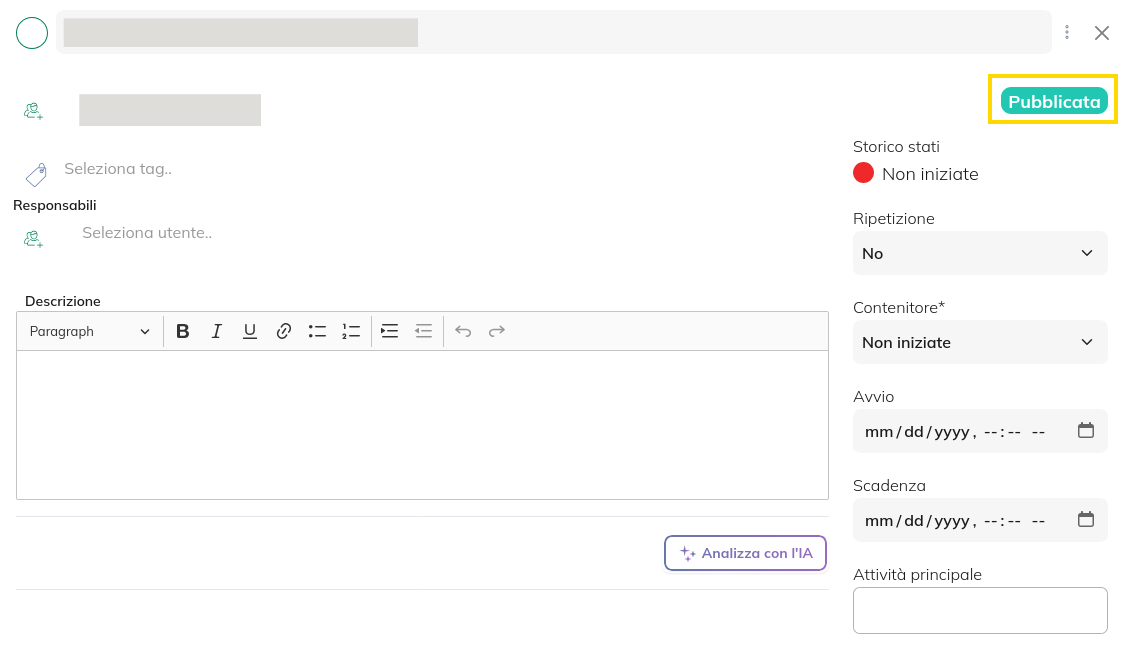This screenshot has width=1122, height=648.
Task: Undo last edit in description
Action: pos(463,331)
